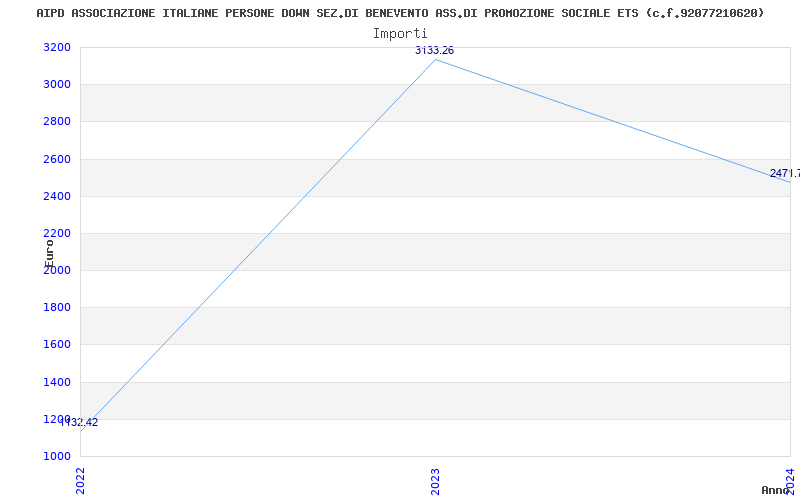Screen dimensions: 800x500
Task: Click the 1400 y-axis tick label
Action: click(x=57, y=382)
